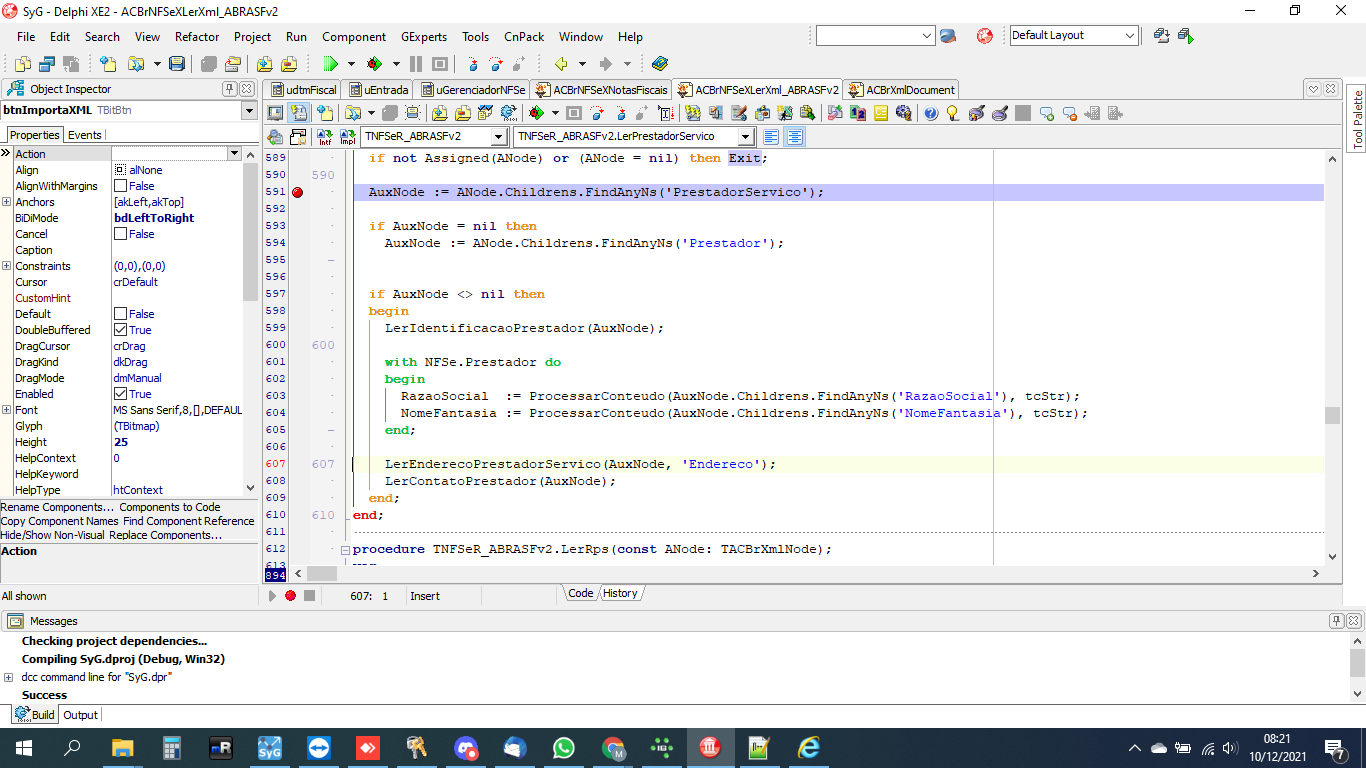Expand the Font property
Image resolution: width=1366 pixels, height=768 pixels.
click(x=6, y=410)
